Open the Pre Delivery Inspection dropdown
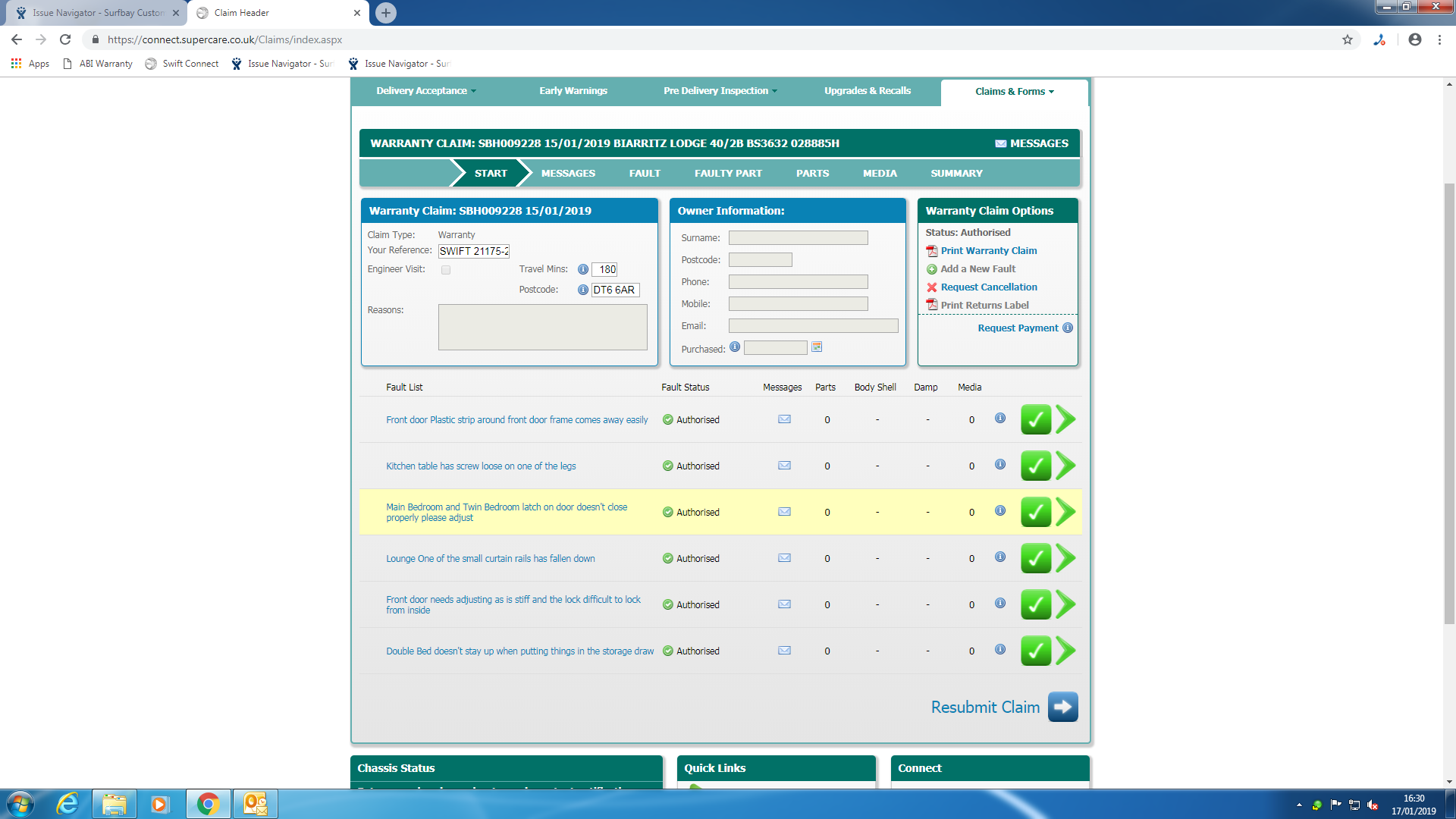The image size is (1456, 819). tap(720, 91)
